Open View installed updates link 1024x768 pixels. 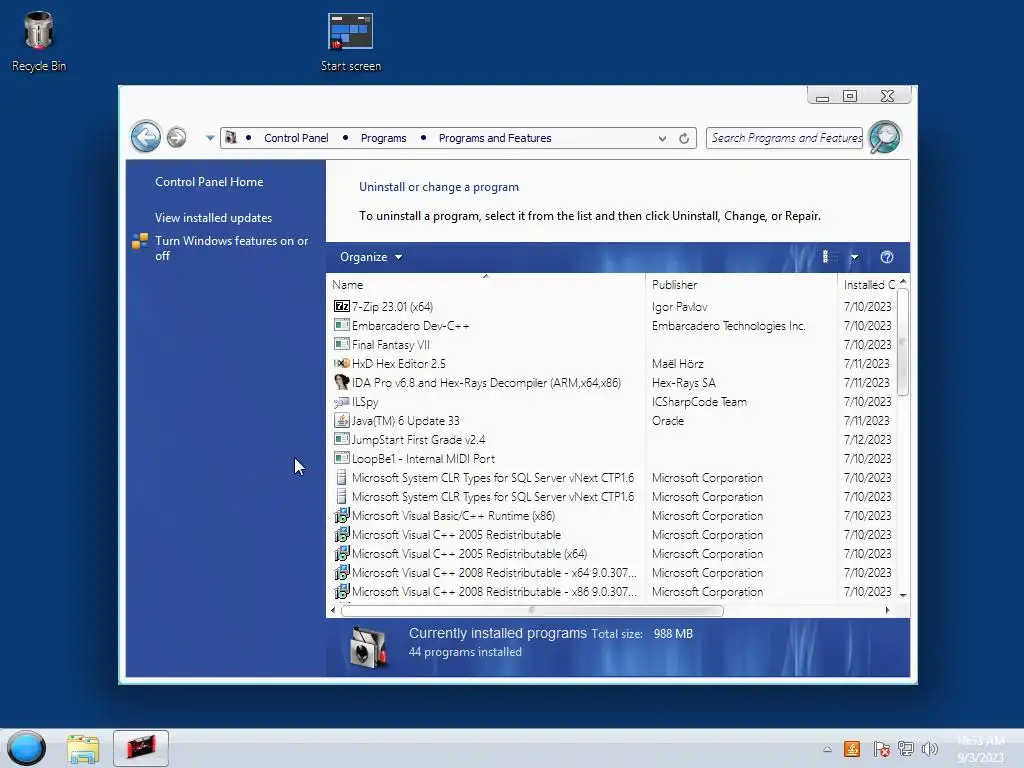(214, 217)
